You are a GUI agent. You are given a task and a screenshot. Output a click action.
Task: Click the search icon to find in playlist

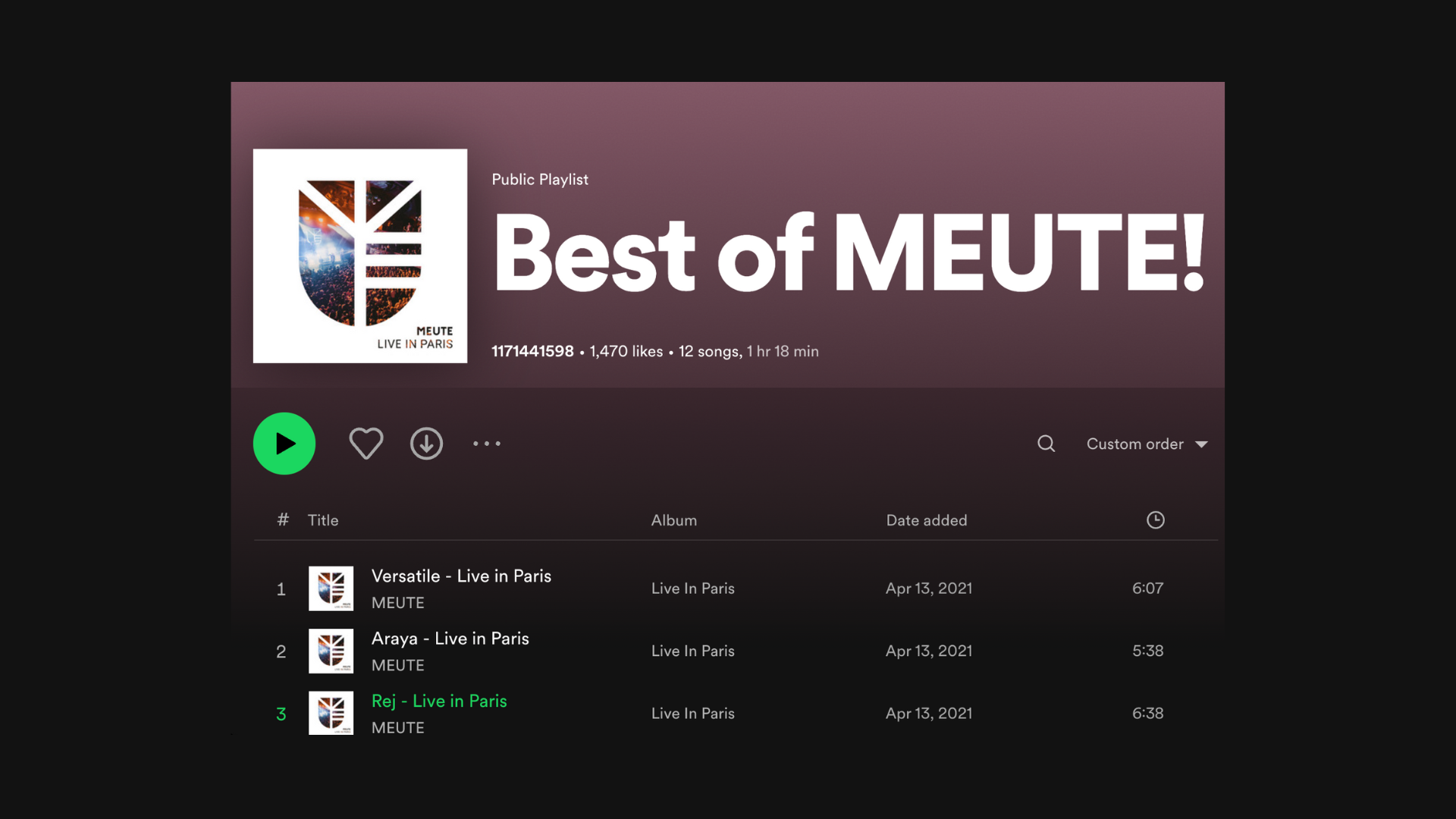[x=1046, y=443]
